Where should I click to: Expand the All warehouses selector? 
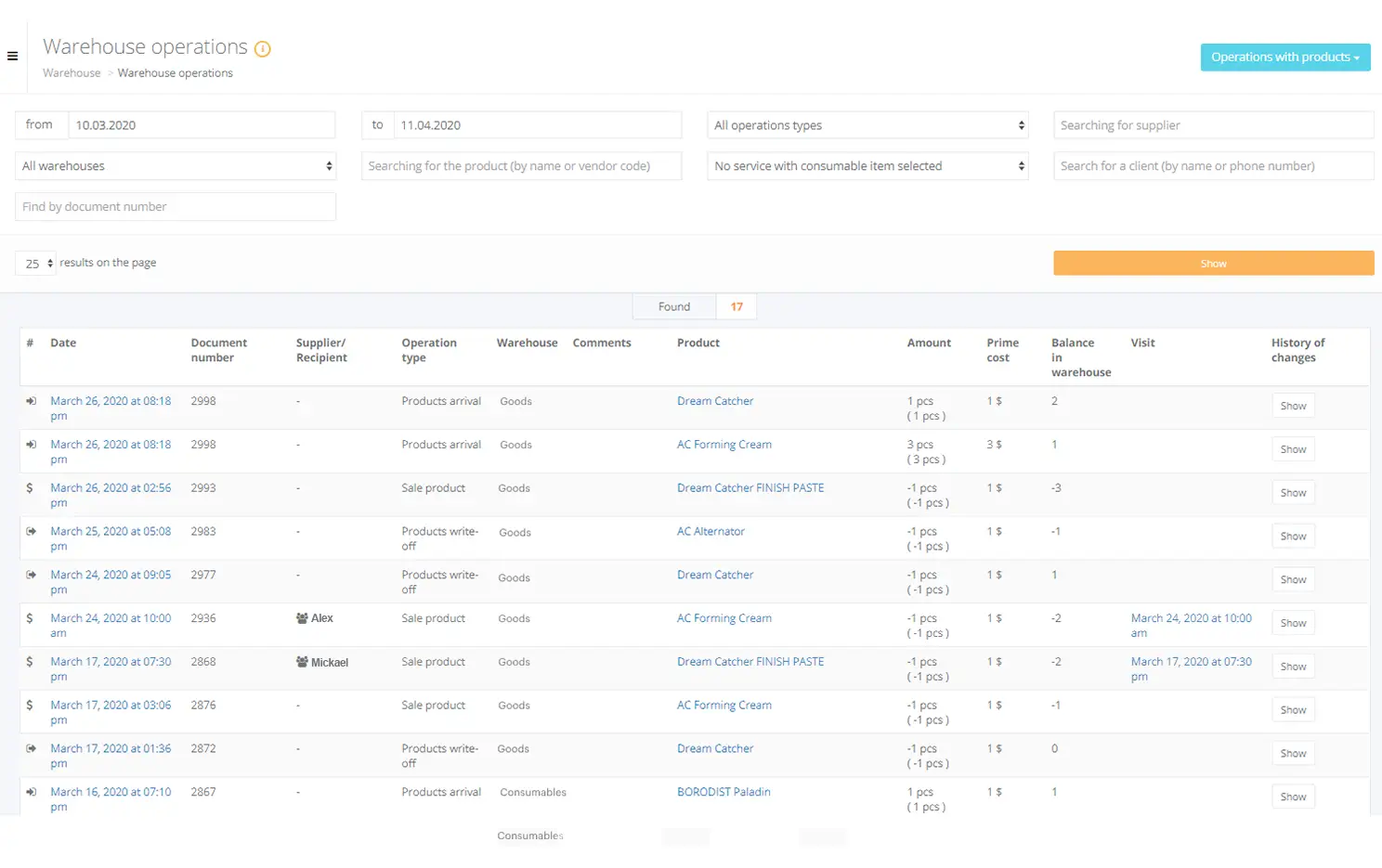(176, 166)
